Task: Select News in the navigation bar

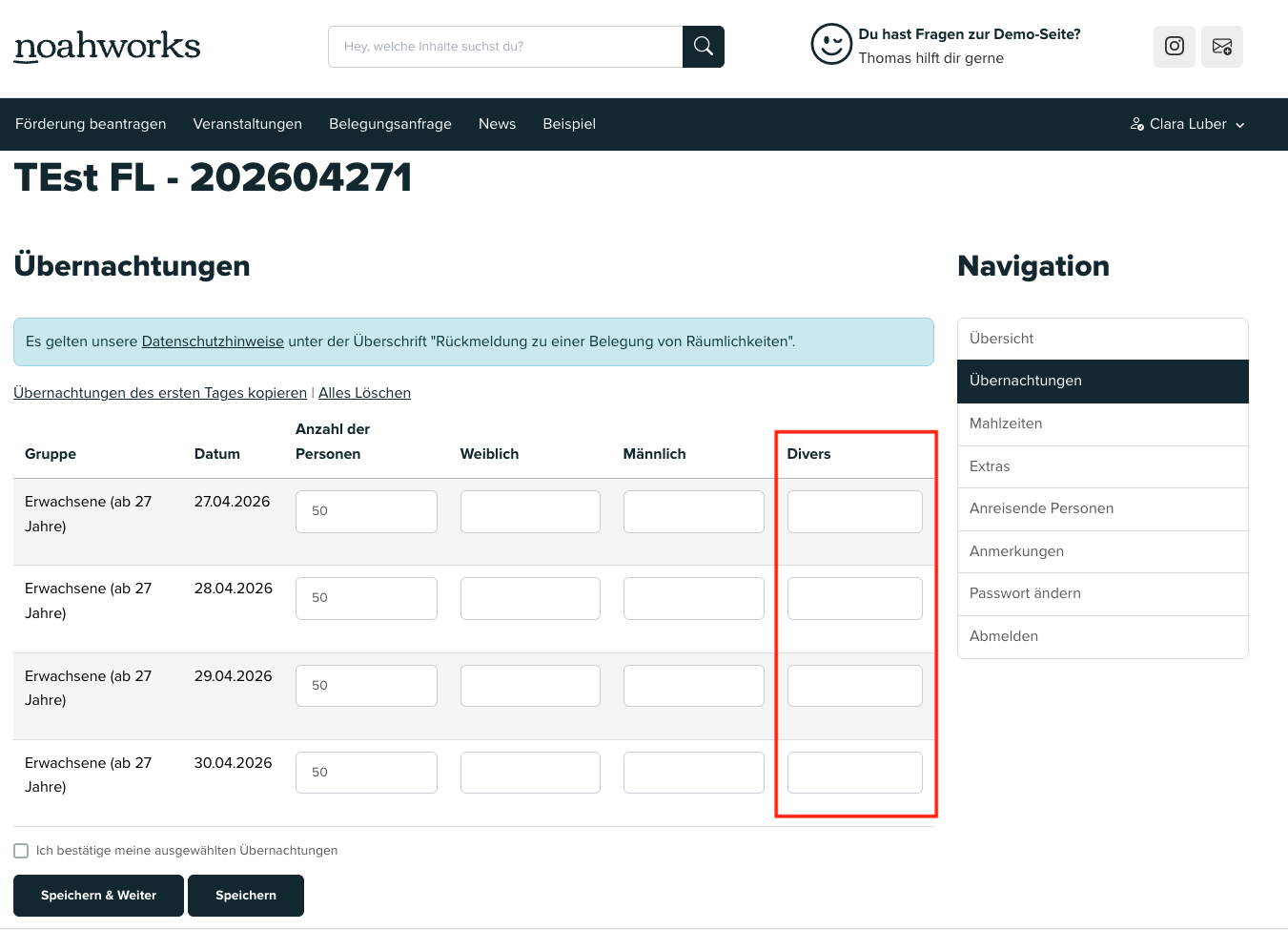Action: (x=497, y=124)
